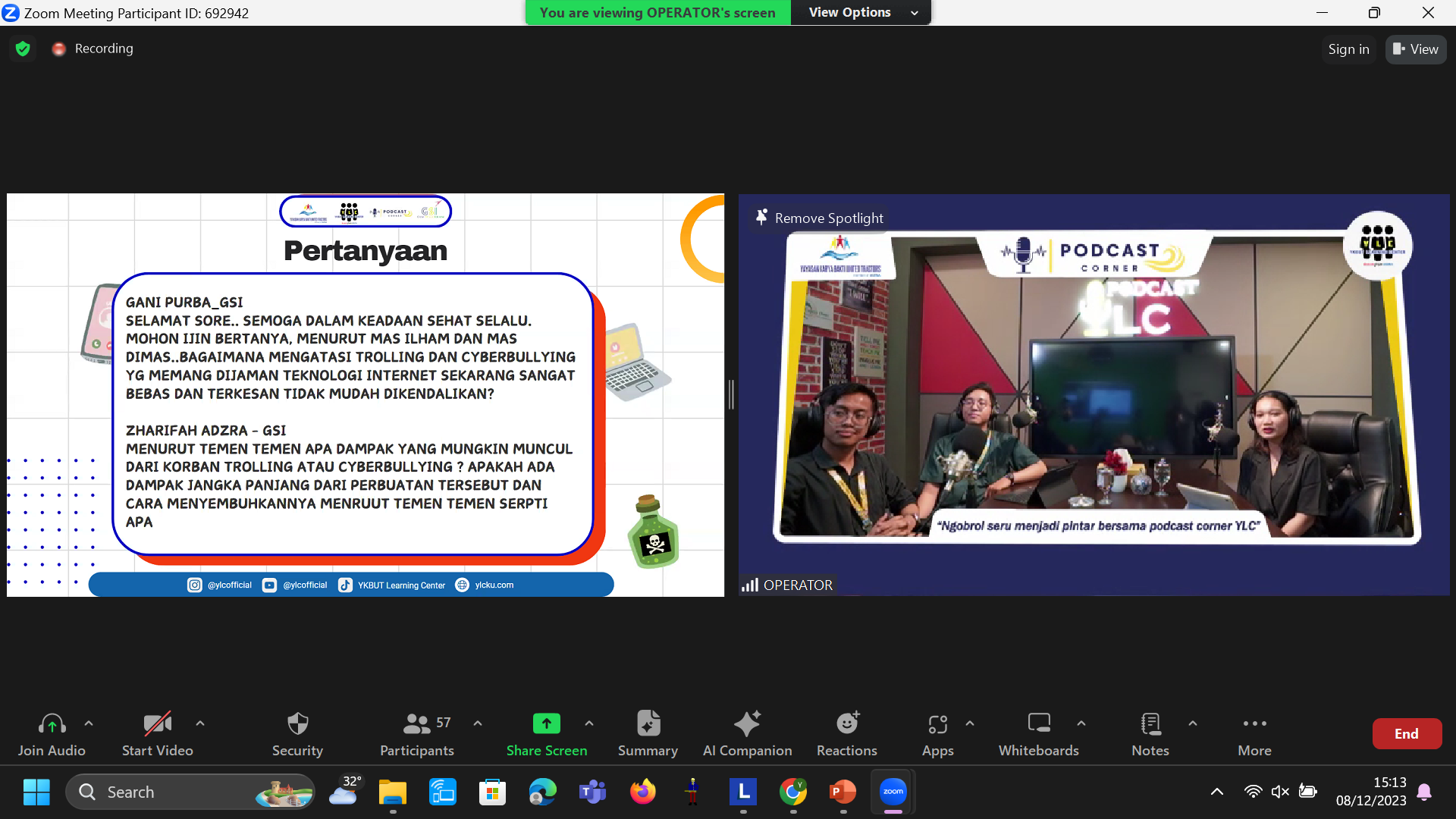Open the Apps menu item

937,725
